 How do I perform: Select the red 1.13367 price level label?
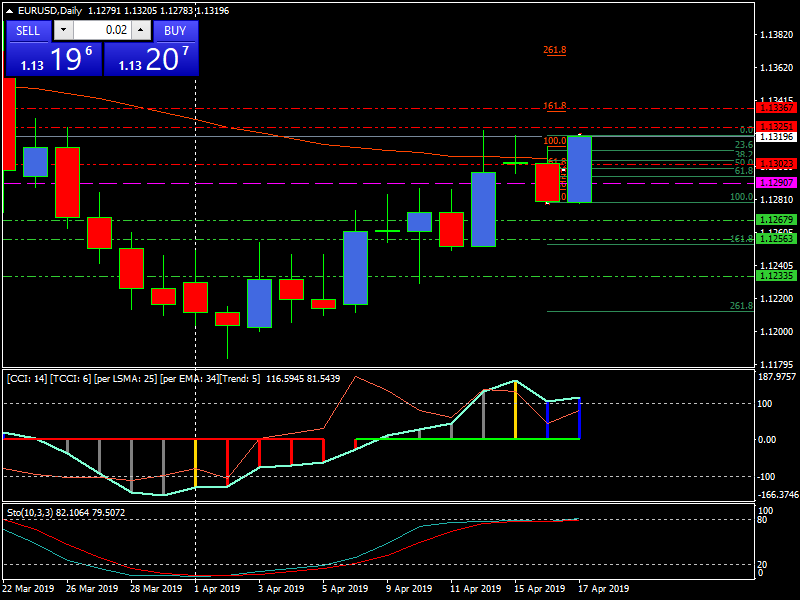coord(776,107)
